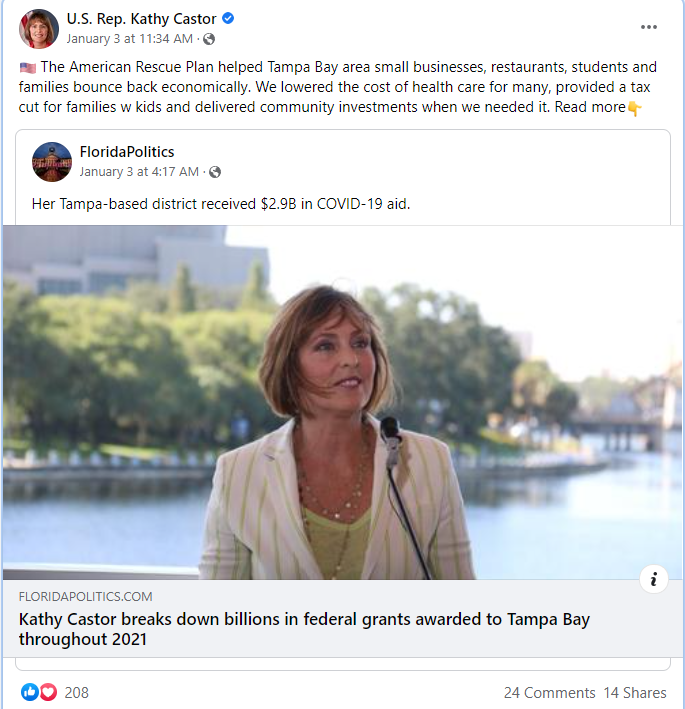
Task: Click the January 3 at 4:17 AM timestamp
Action: point(138,172)
